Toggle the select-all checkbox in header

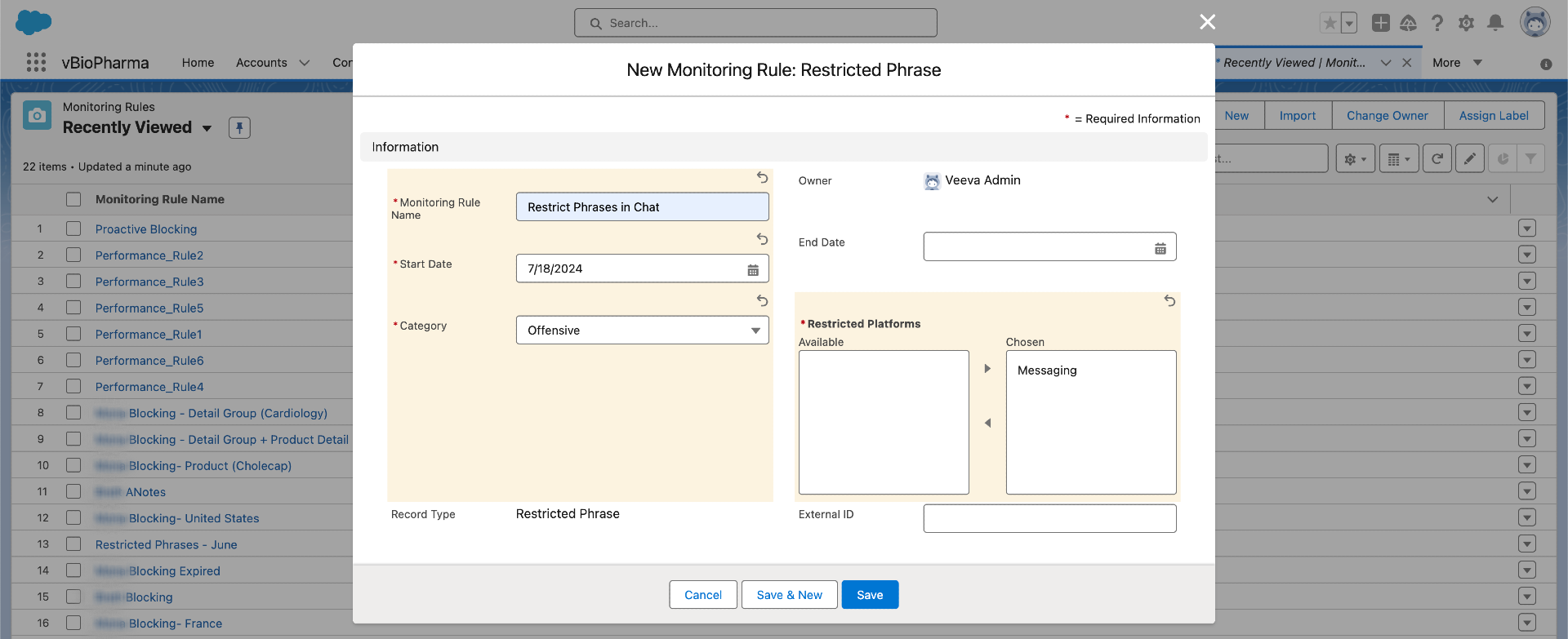[x=73, y=199]
